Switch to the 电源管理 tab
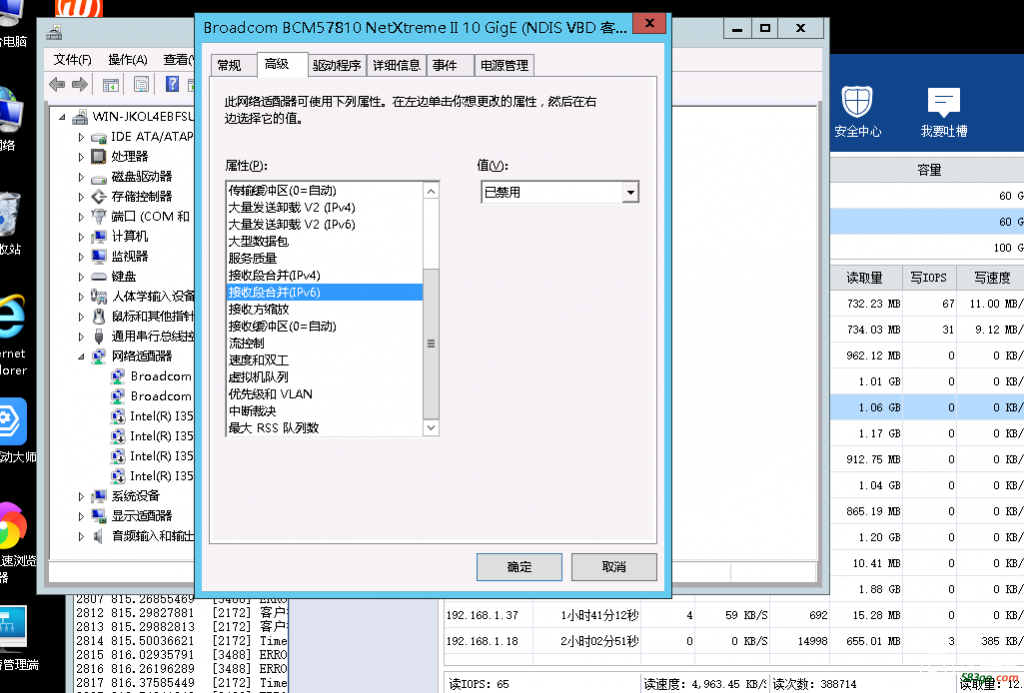The height and width of the screenshot is (693, 1024). coord(504,65)
